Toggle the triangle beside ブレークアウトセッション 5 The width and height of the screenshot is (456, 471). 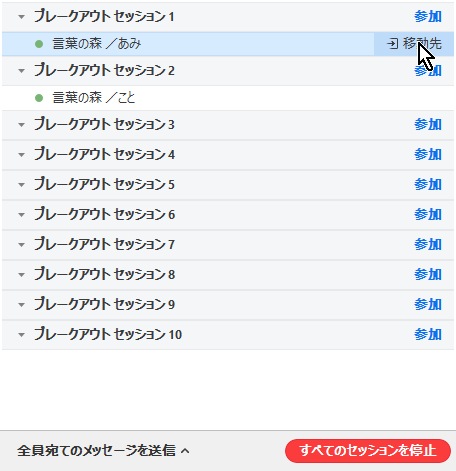[x=22, y=185]
